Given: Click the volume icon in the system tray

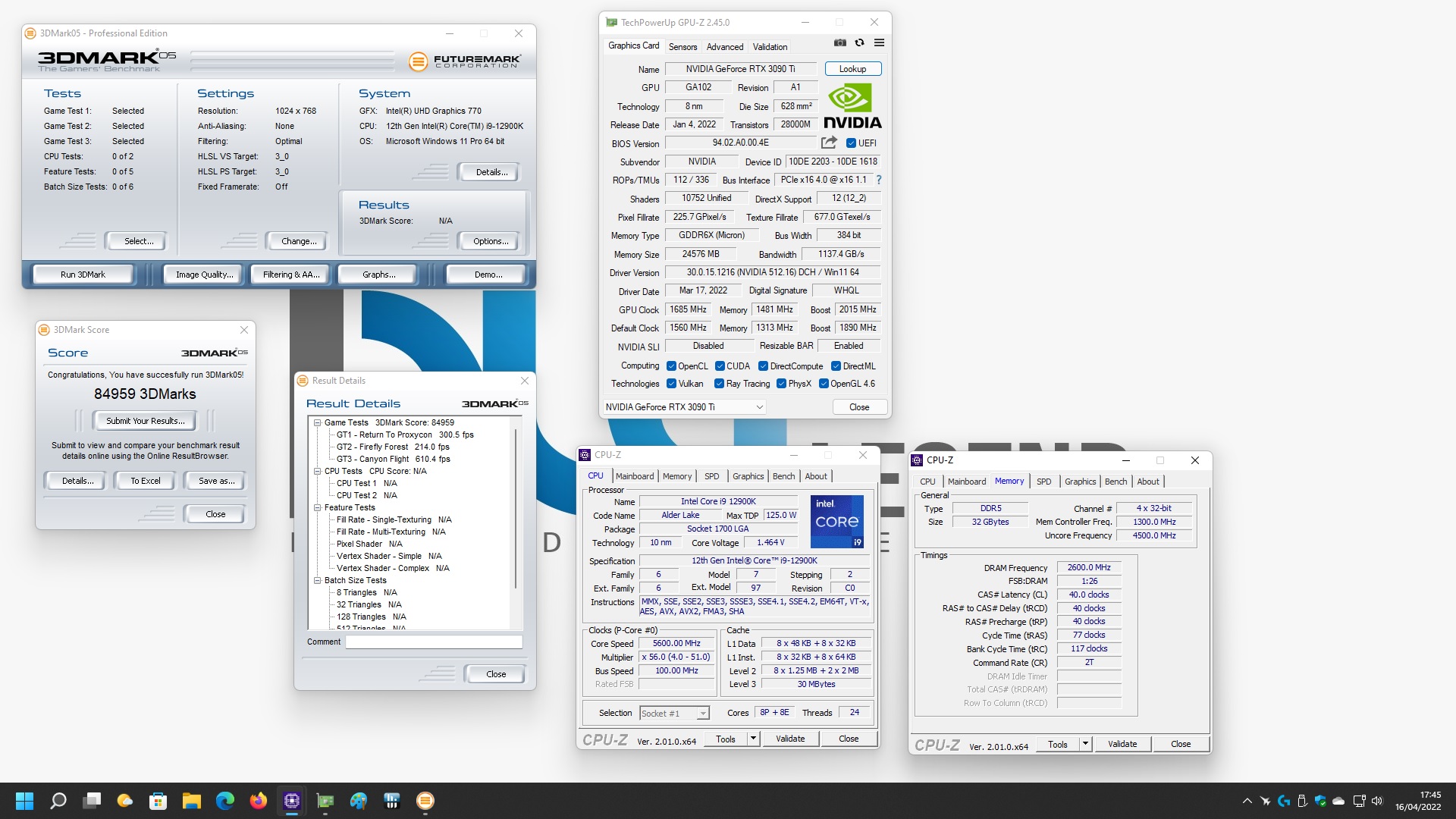Looking at the screenshot, I should (1378, 801).
